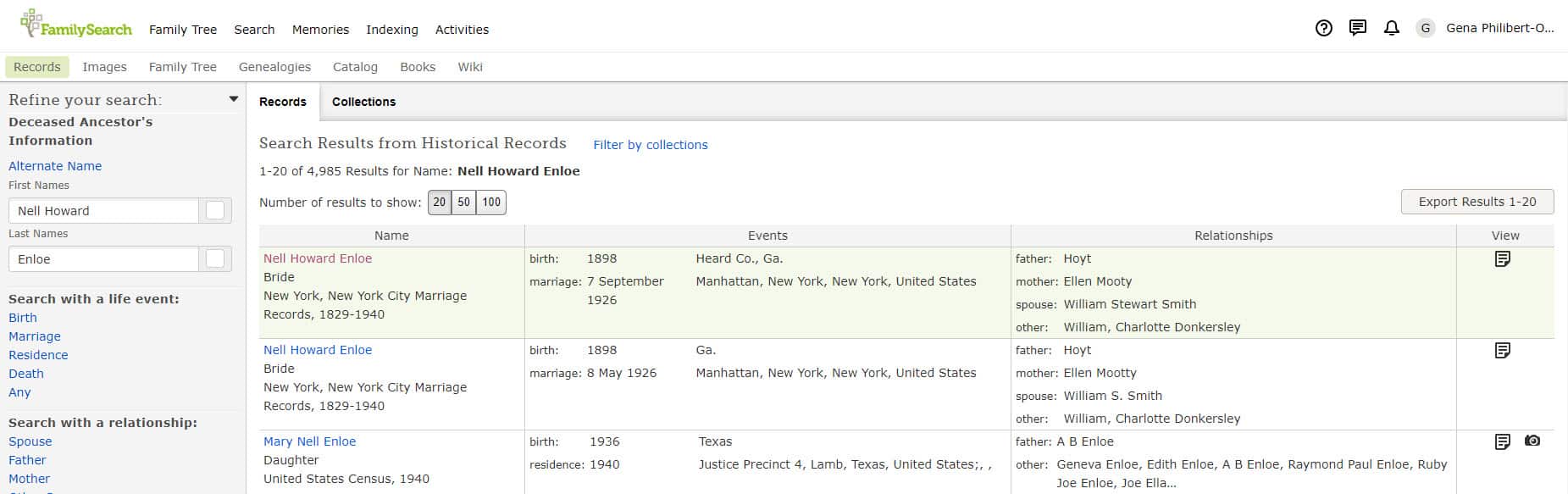
Task: Click the G user avatar icon
Action: coord(1426,28)
